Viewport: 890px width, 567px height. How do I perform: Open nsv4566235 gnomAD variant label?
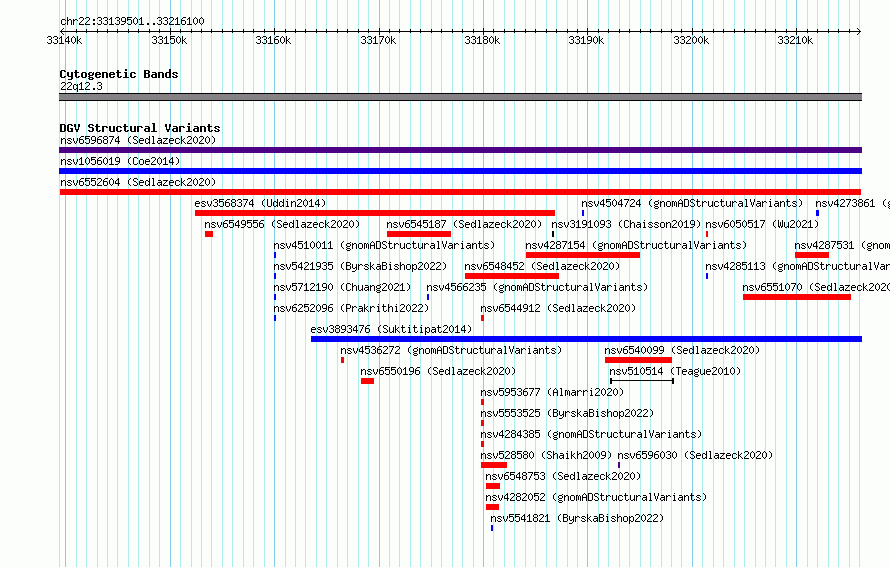[537, 287]
